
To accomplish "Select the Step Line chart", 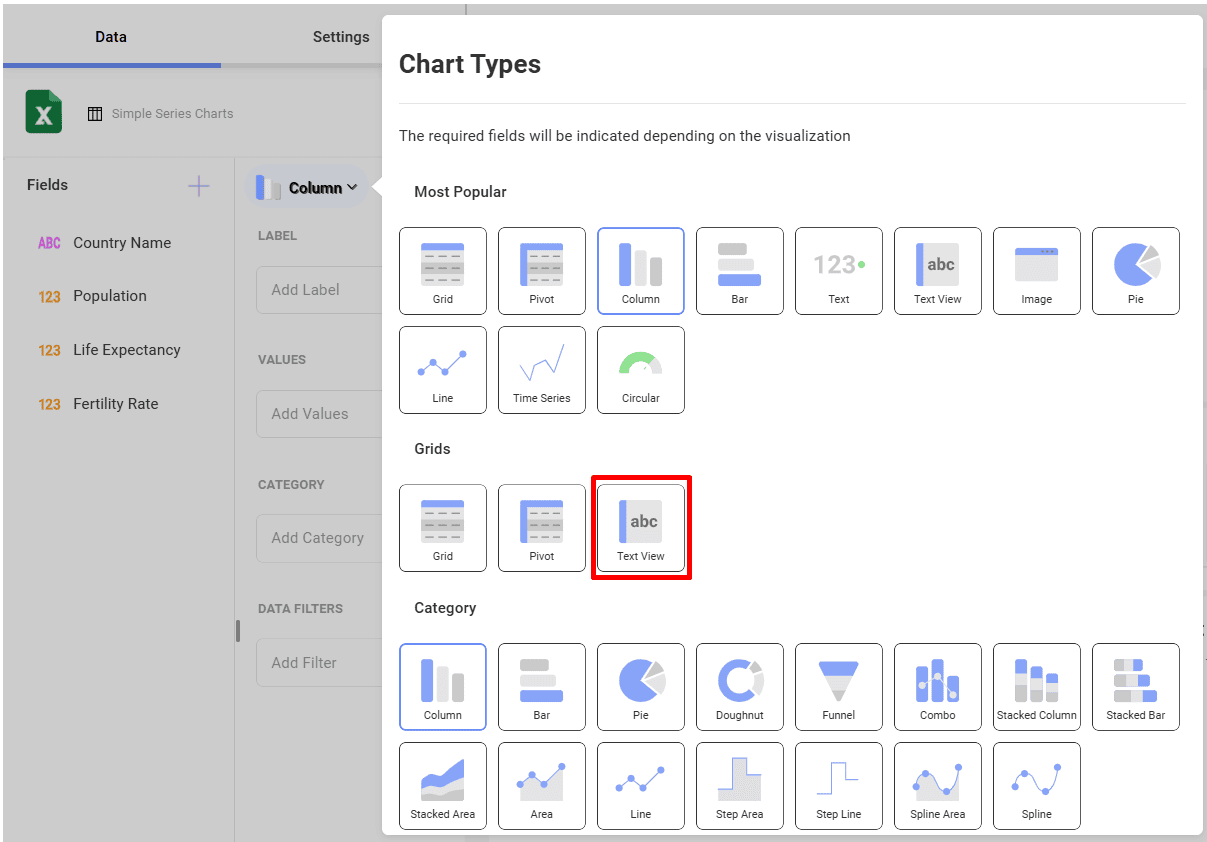I will [x=839, y=786].
